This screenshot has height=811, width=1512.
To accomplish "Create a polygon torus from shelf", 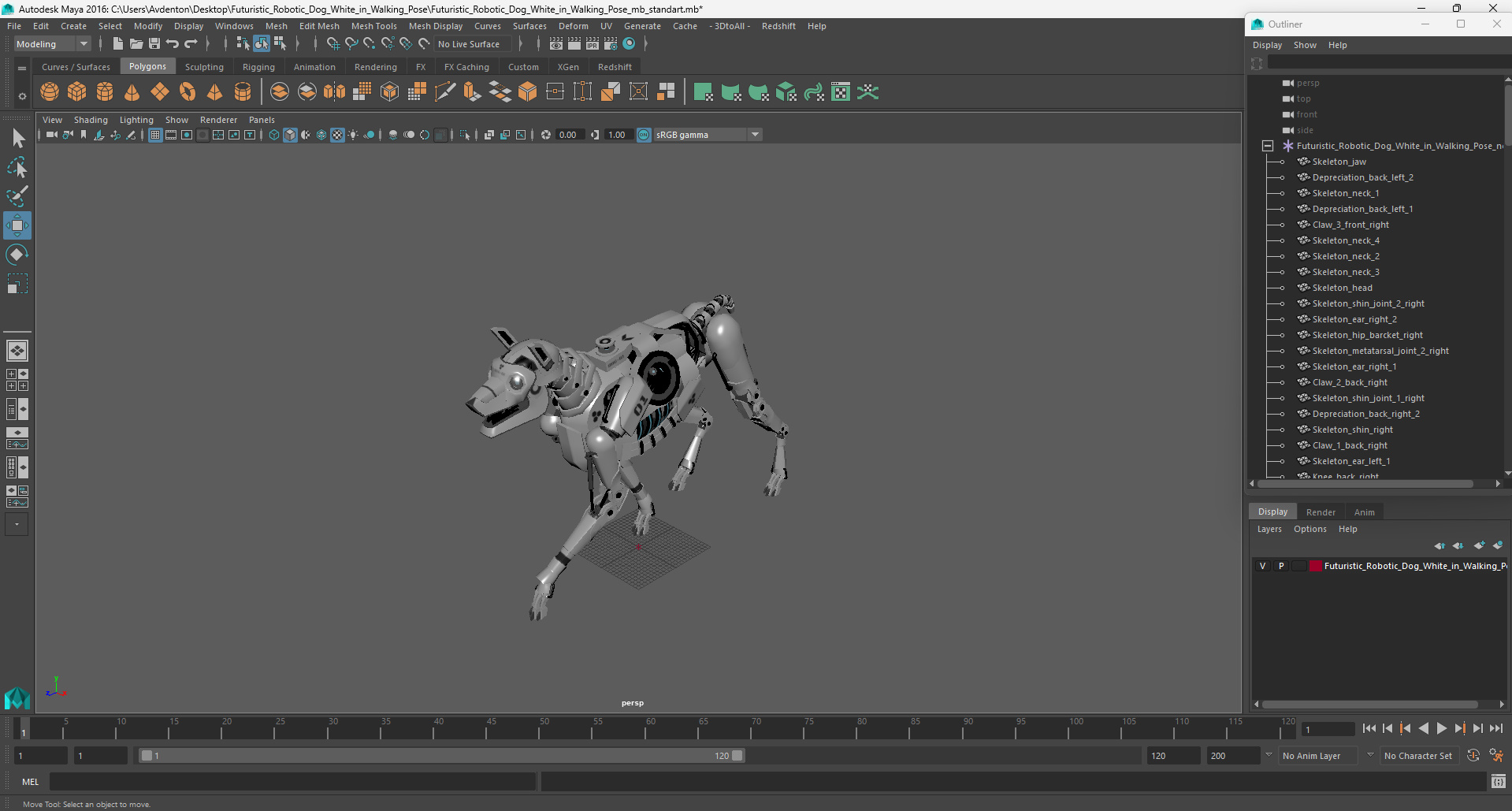I will tap(188, 92).
